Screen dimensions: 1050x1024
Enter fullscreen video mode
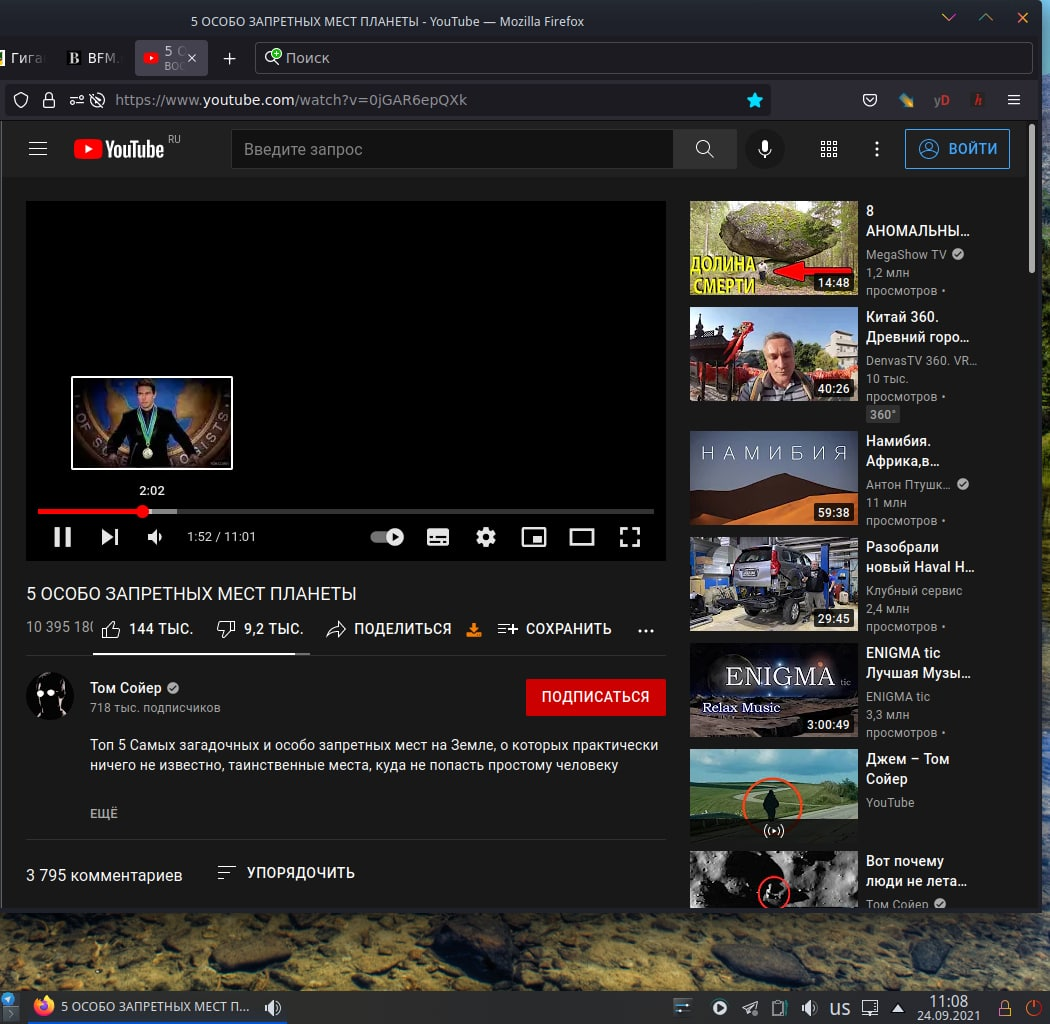[x=630, y=537]
